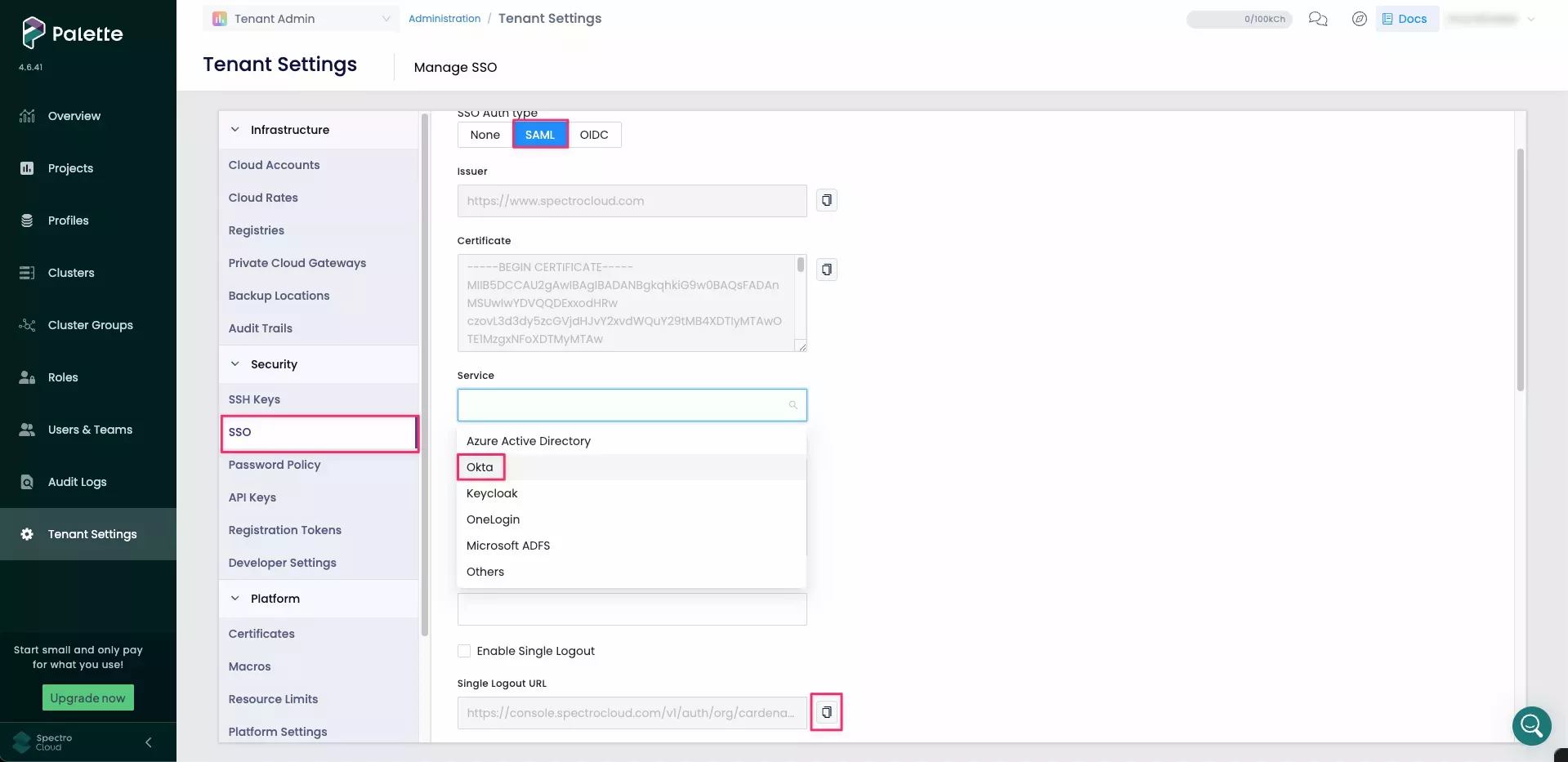Click the chat bubble support icon at bottom right
Viewport: 1568px width, 762px height.
(x=1530, y=726)
